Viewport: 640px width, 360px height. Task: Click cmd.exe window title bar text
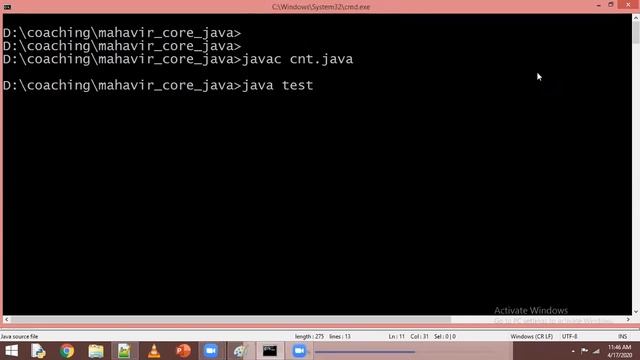coord(321,7)
